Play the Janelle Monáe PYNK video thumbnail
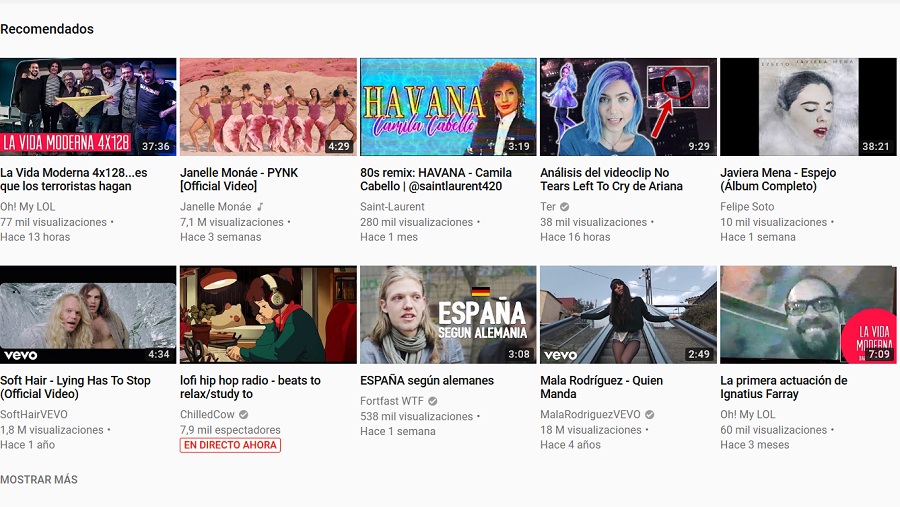The width and height of the screenshot is (900, 507). 268,107
